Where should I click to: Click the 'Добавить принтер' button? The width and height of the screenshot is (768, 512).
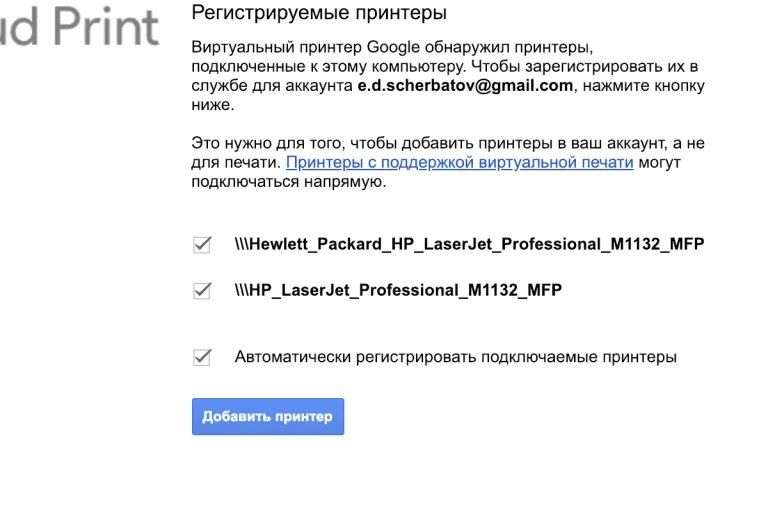pos(268,416)
